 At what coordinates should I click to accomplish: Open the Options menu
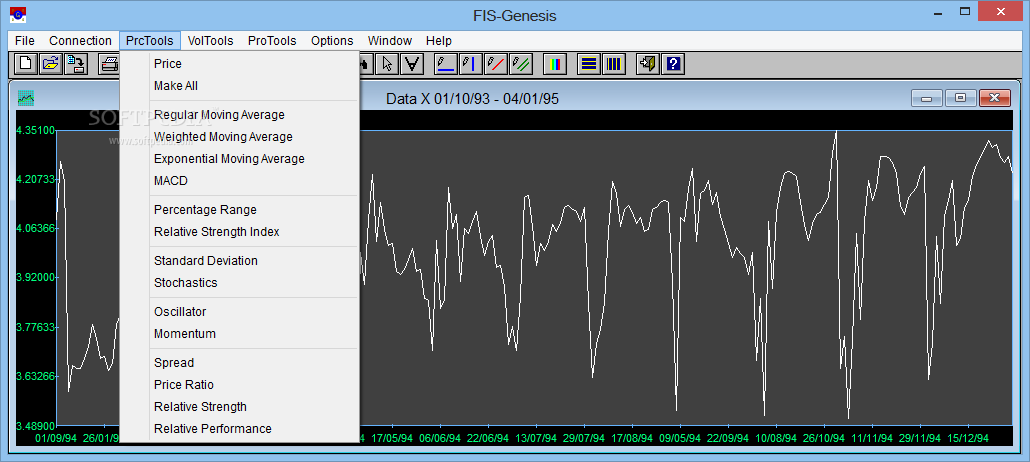332,41
